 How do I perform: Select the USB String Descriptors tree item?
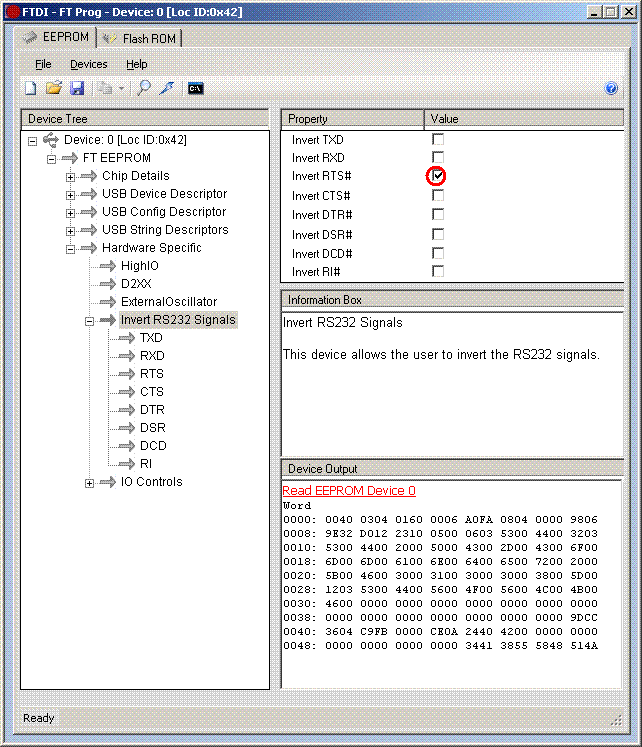click(x=165, y=230)
